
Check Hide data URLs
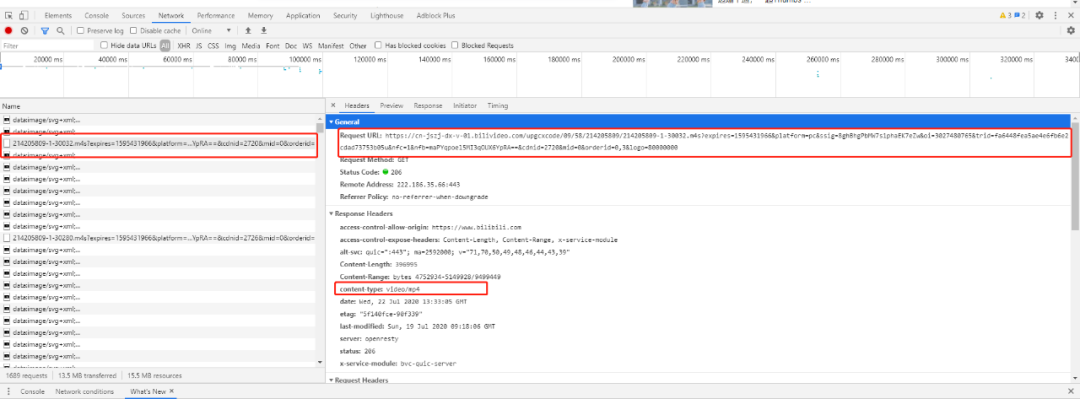(104, 45)
